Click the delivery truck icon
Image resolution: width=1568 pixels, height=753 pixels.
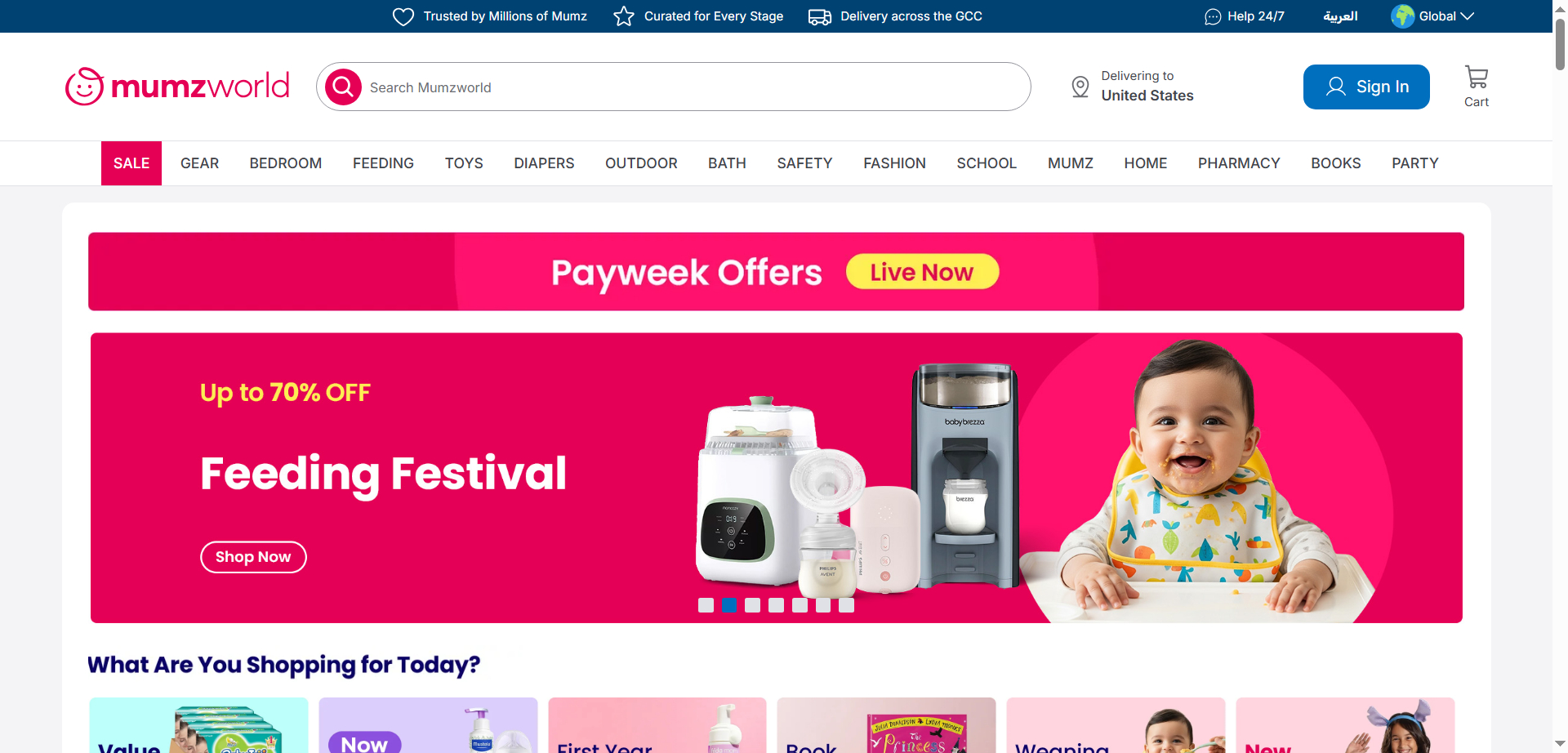tap(819, 16)
